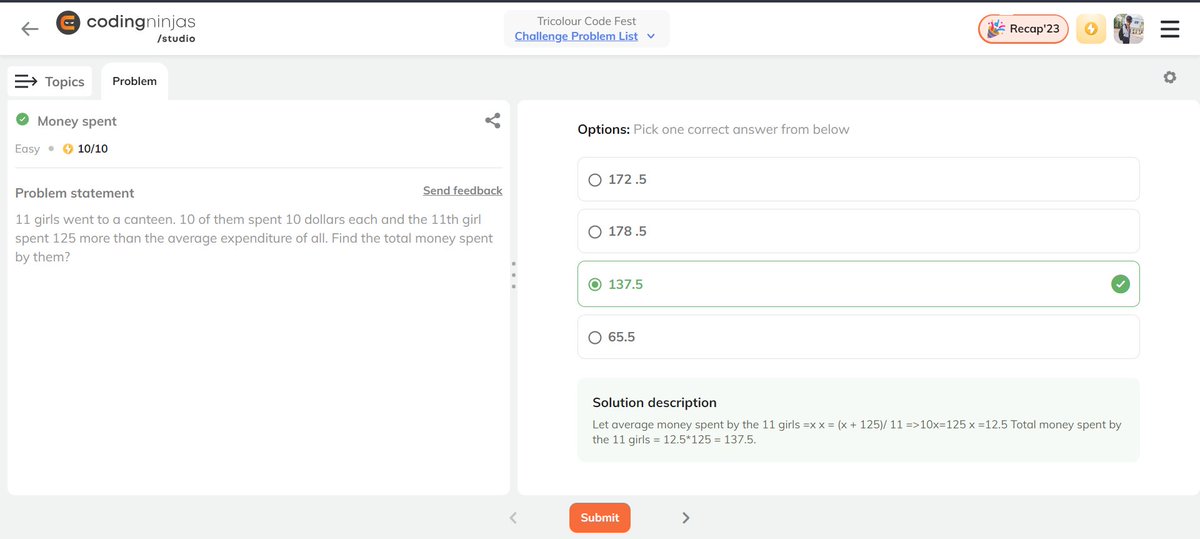The image size is (1200, 539).
Task: Click the Solution description heading
Action: (x=655, y=402)
